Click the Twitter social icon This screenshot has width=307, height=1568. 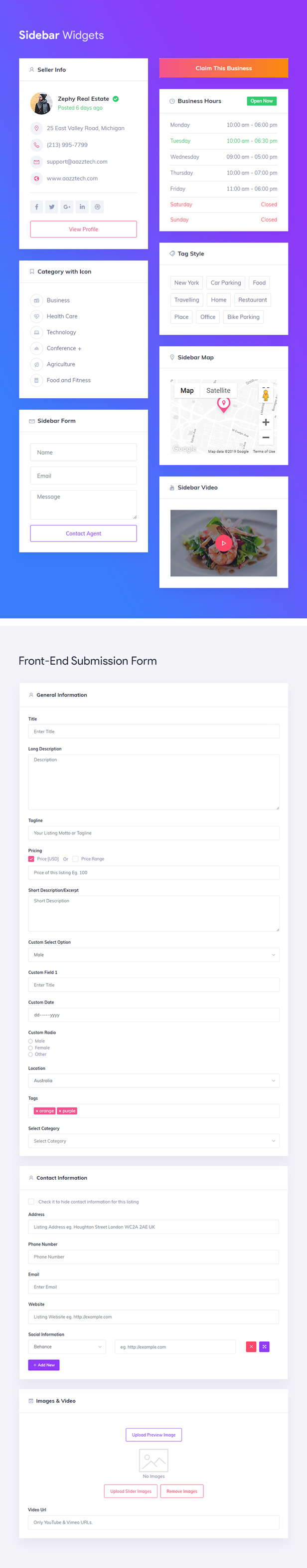[x=52, y=207]
